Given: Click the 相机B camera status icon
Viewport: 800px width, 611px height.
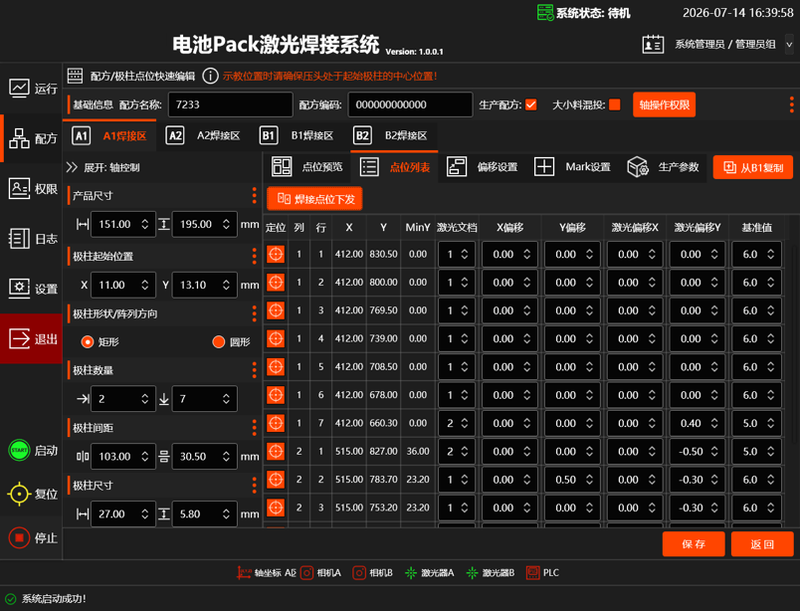Looking at the screenshot, I should pos(359,573).
